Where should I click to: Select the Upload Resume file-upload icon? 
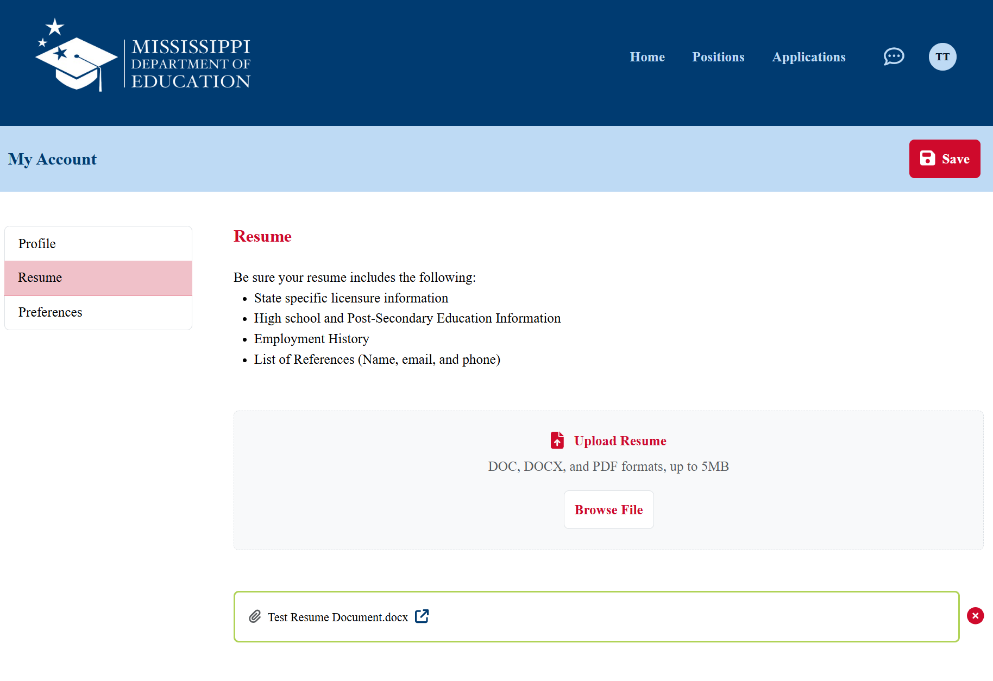point(557,440)
